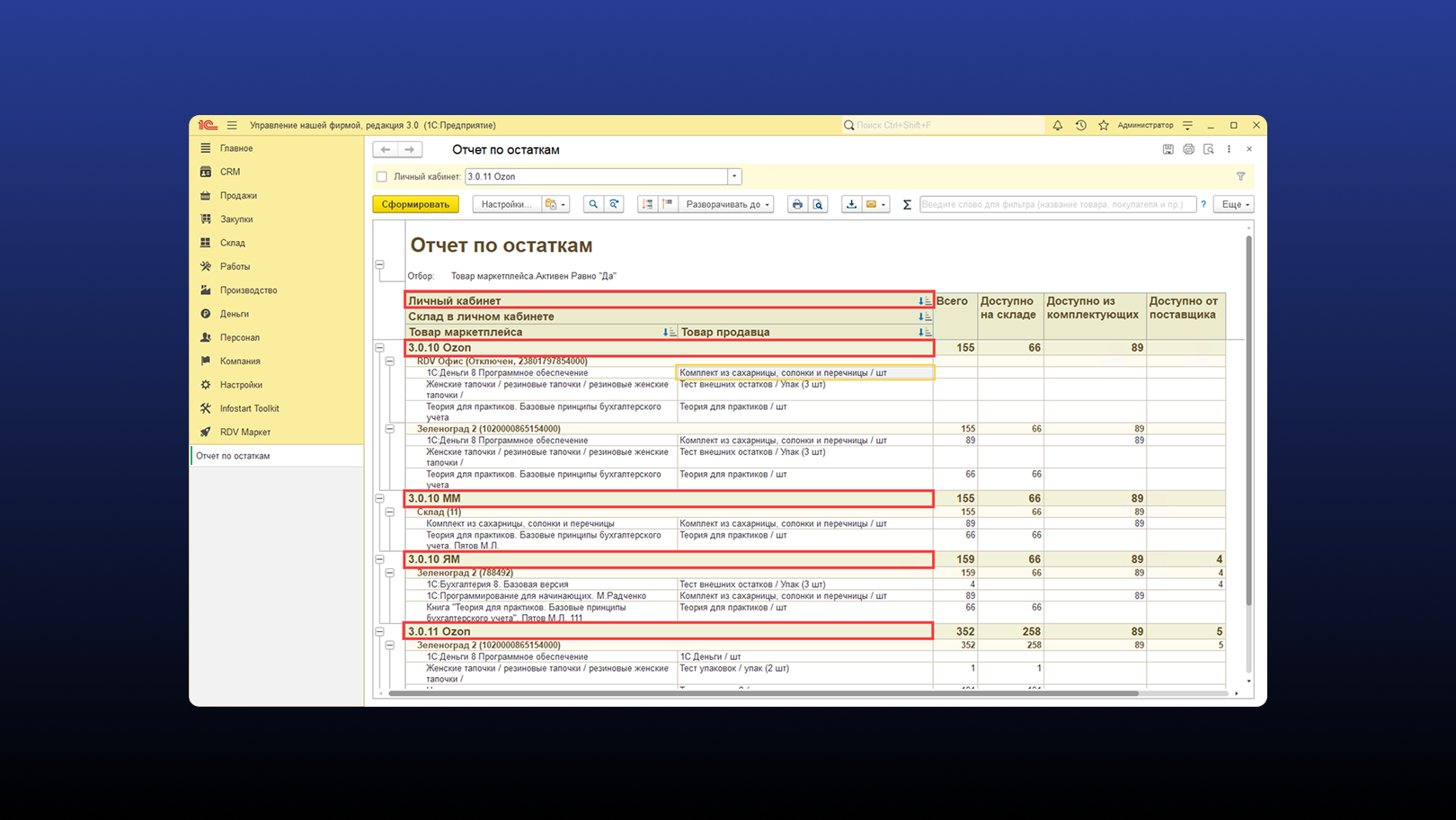Click the favorites star icon
Viewport: 1456px width, 820px height.
pos(1104,126)
